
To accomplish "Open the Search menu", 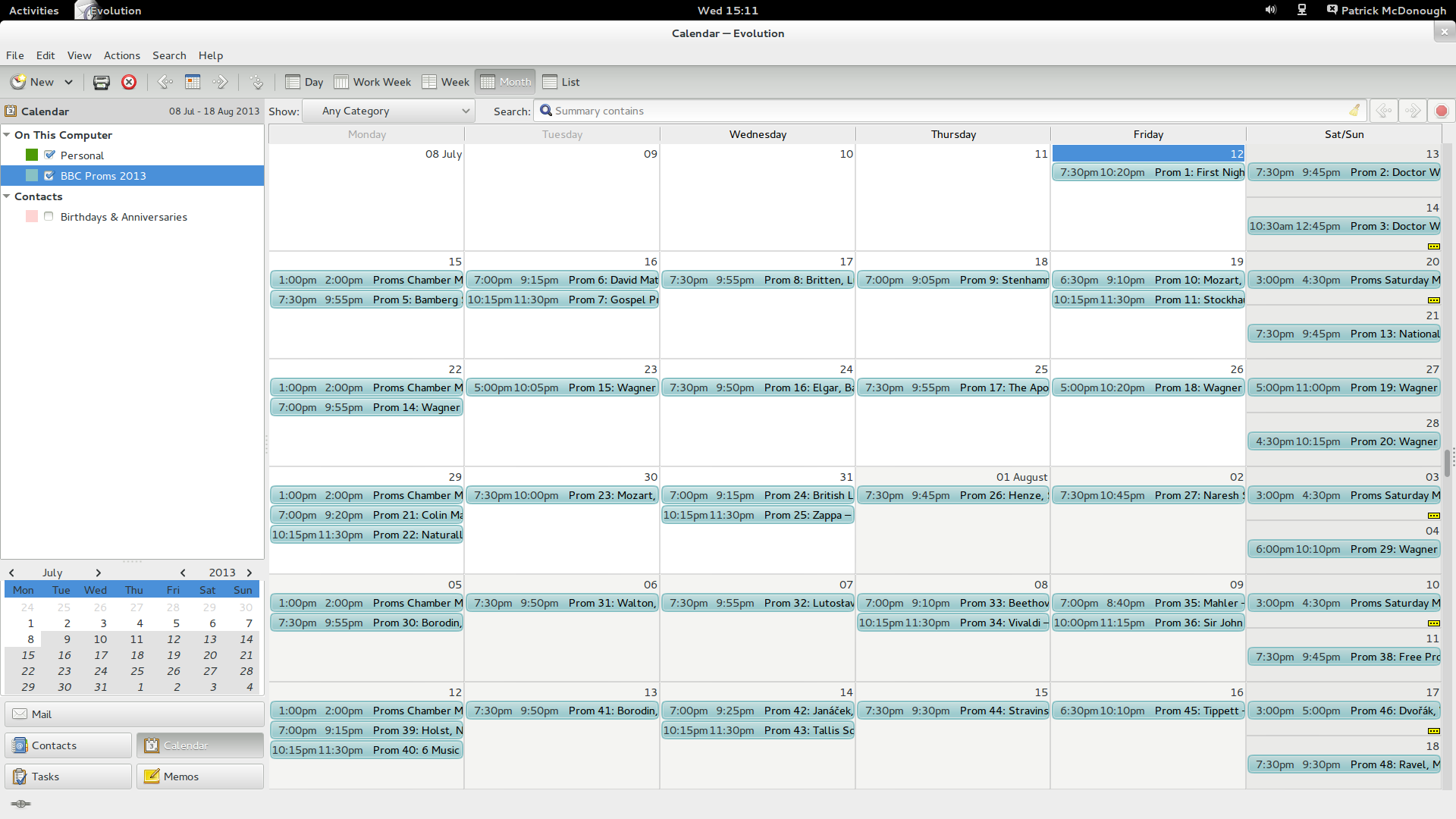I will [169, 55].
